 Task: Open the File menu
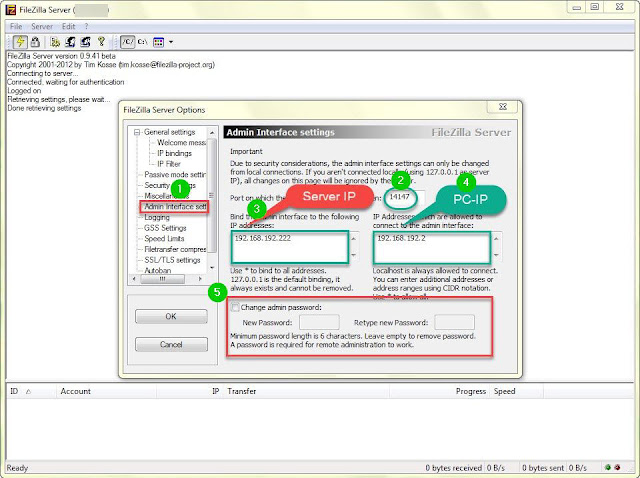16,27
